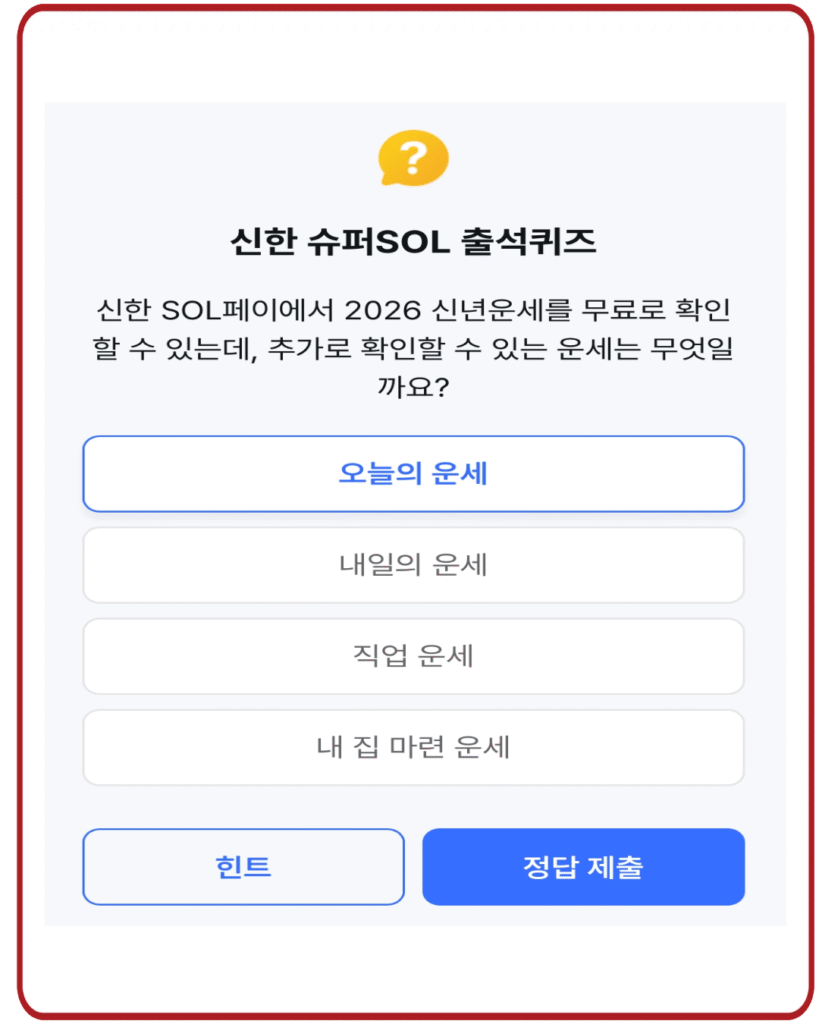Select the 내 집 마련 운세 option
Viewport: 819px width, 1024px height.
click(x=413, y=747)
